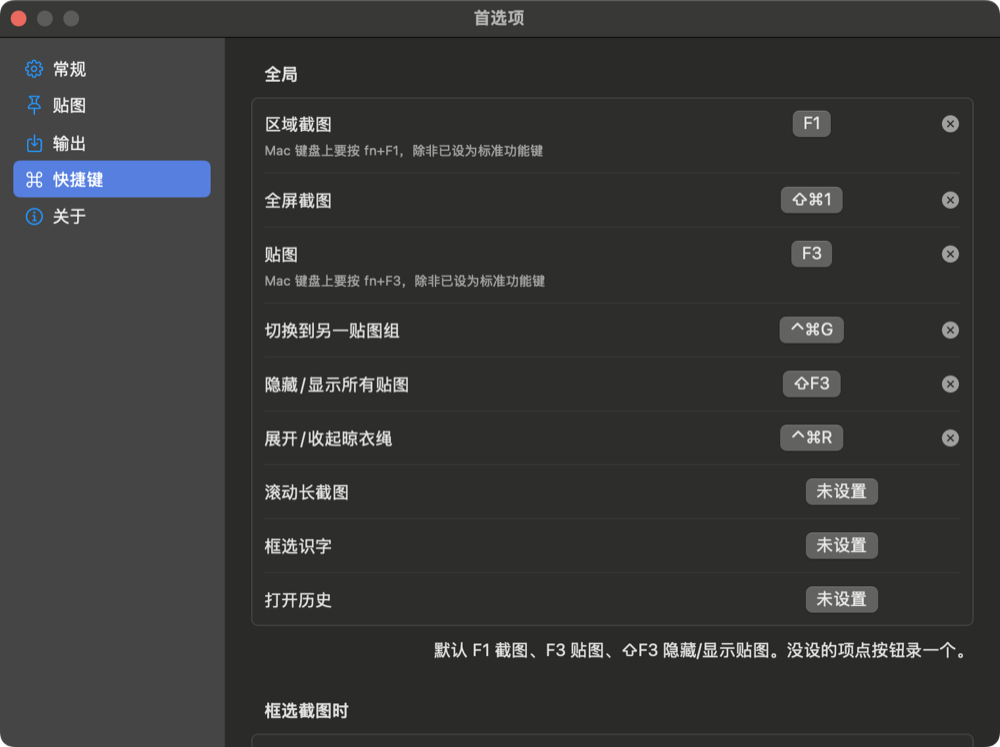Click the info icon next to 关于

click(34, 216)
